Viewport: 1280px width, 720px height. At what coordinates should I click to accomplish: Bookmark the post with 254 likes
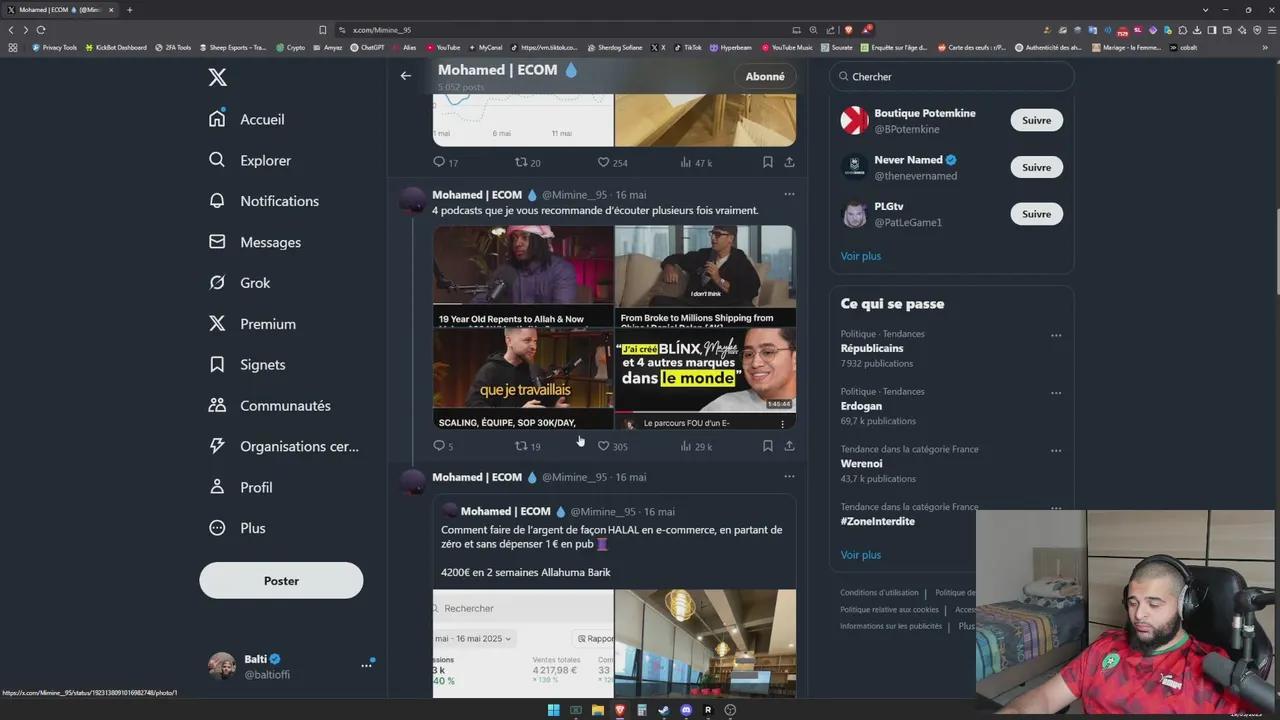[767, 162]
